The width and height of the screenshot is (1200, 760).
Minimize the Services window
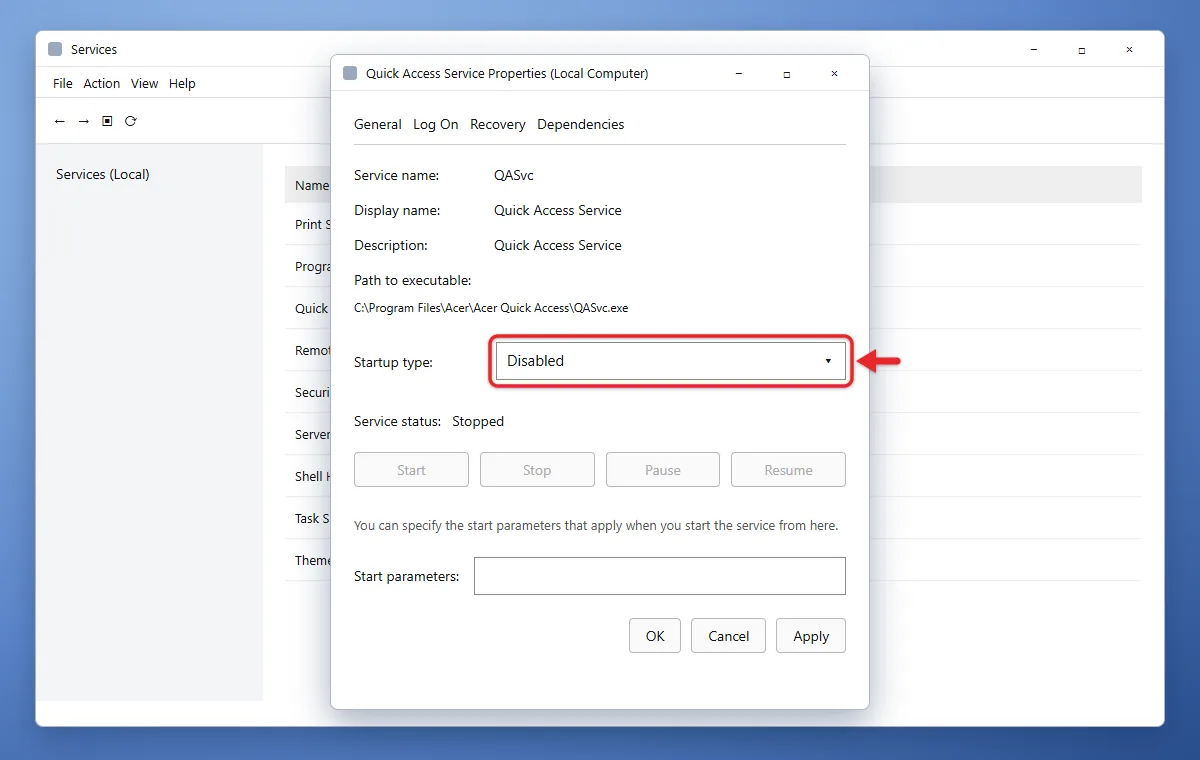click(x=1033, y=49)
